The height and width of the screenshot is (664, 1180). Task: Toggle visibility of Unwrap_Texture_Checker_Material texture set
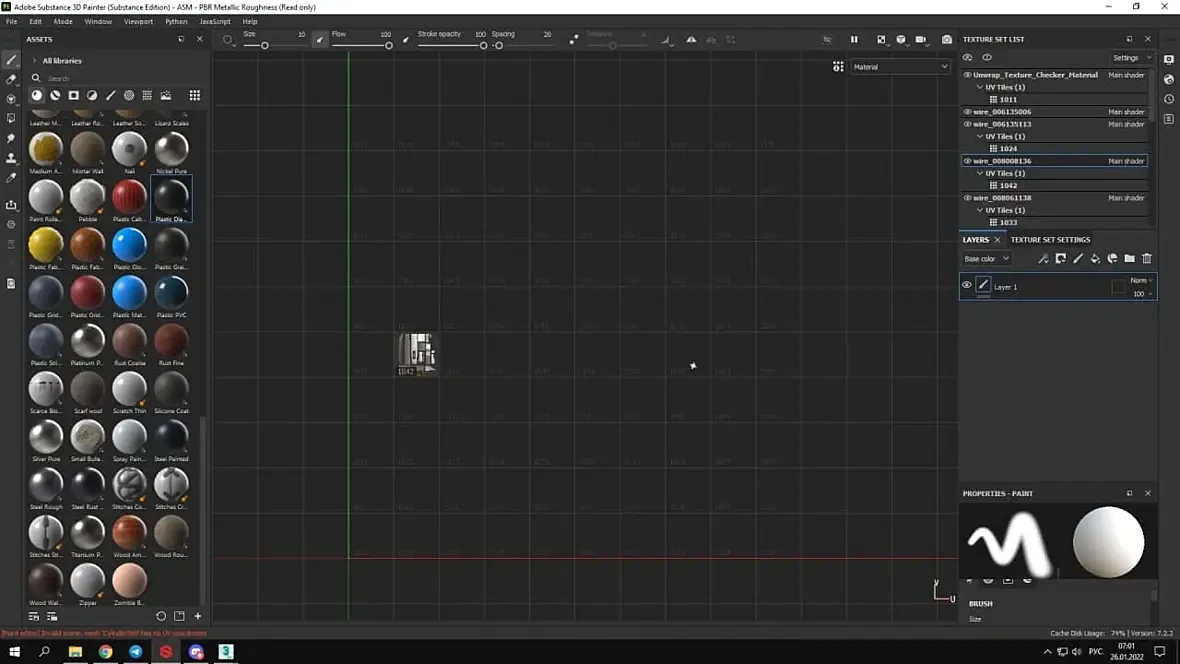967,75
